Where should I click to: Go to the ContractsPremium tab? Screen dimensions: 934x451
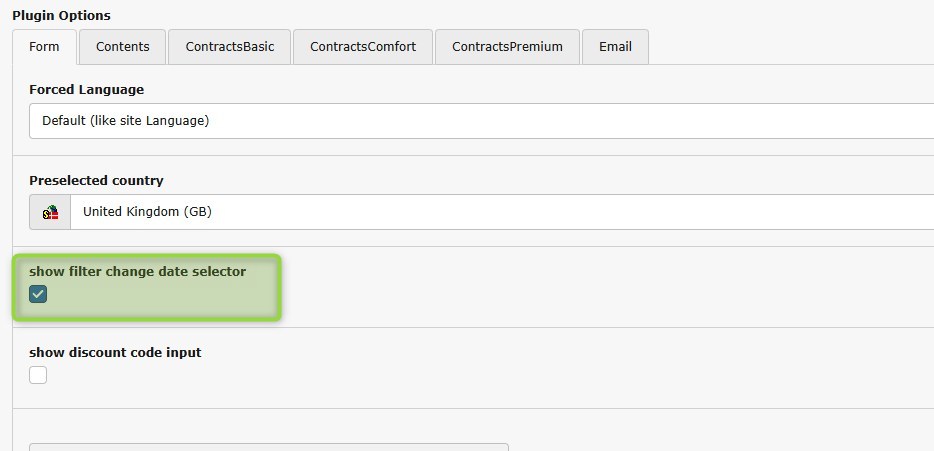tap(507, 47)
